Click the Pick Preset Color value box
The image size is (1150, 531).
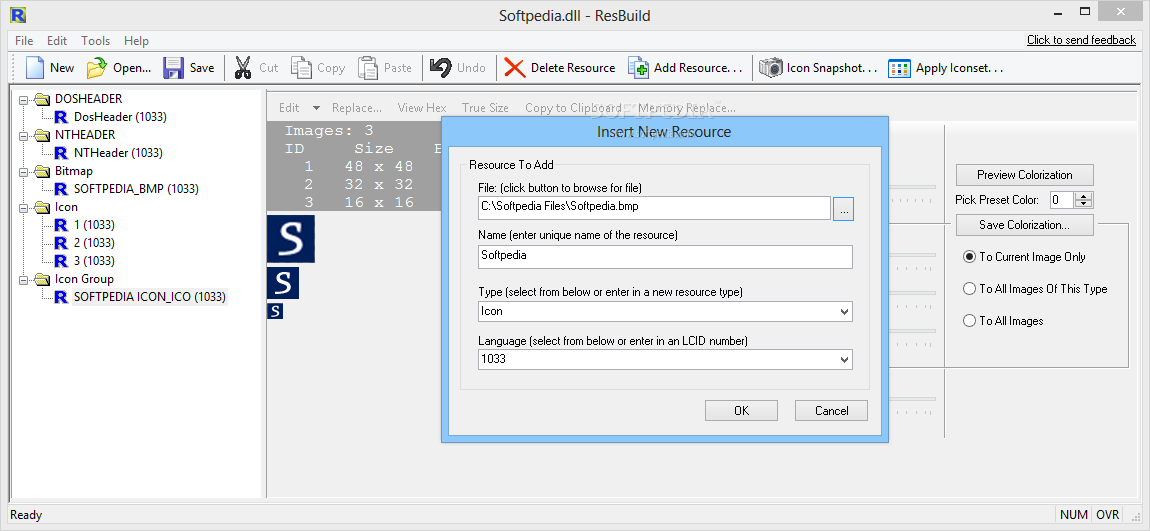[x=1062, y=199]
